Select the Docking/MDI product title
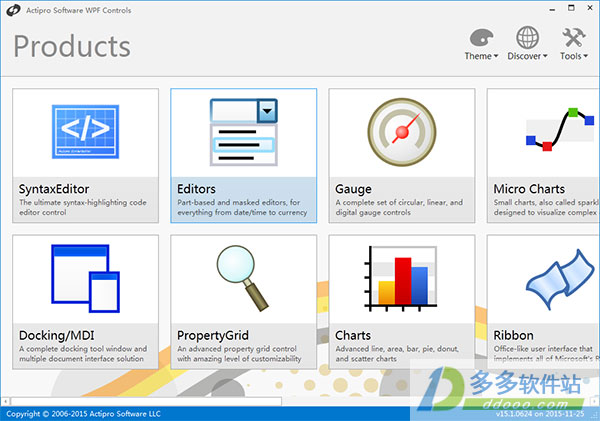The width and height of the screenshot is (600, 421). coord(57,336)
